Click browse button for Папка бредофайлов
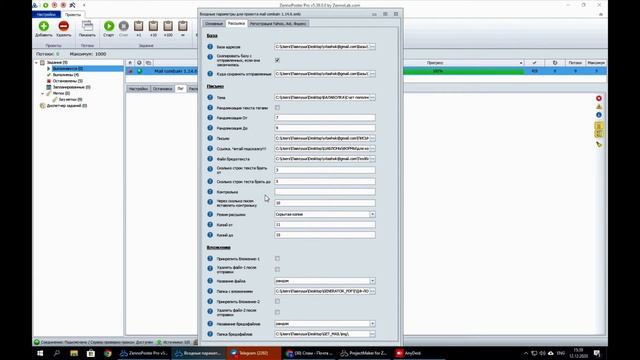Viewport: 640px width, 360px height. point(372,334)
